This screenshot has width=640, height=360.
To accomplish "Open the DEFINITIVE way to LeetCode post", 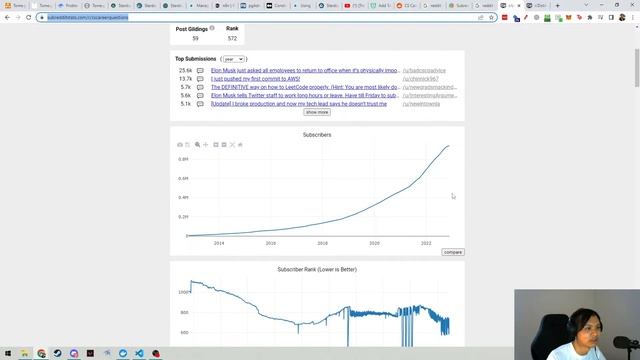I will click(305, 87).
